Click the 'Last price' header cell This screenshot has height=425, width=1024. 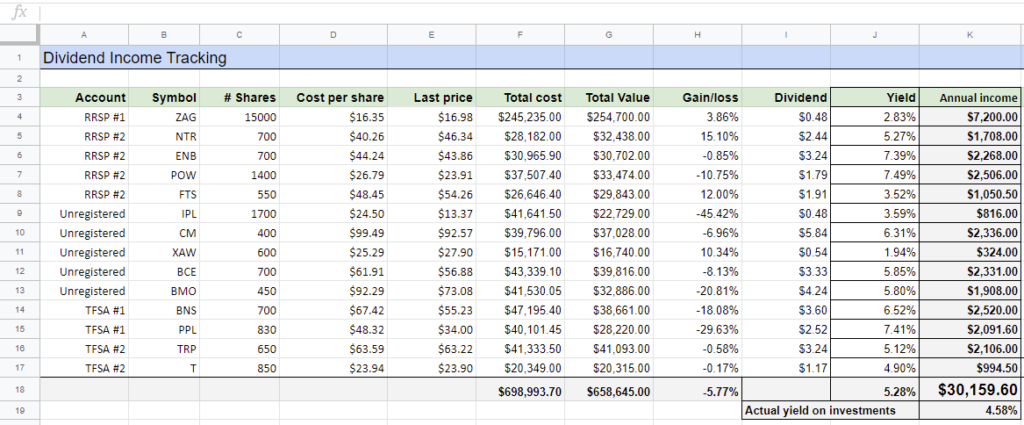pos(432,98)
